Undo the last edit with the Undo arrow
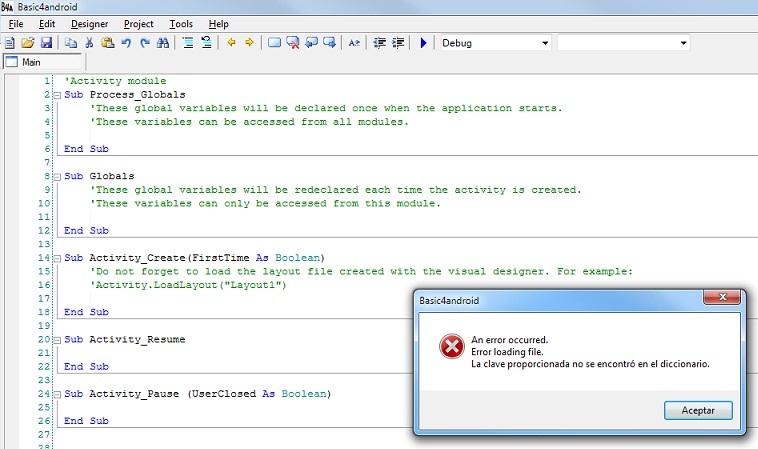The image size is (758, 449). (x=126, y=43)
